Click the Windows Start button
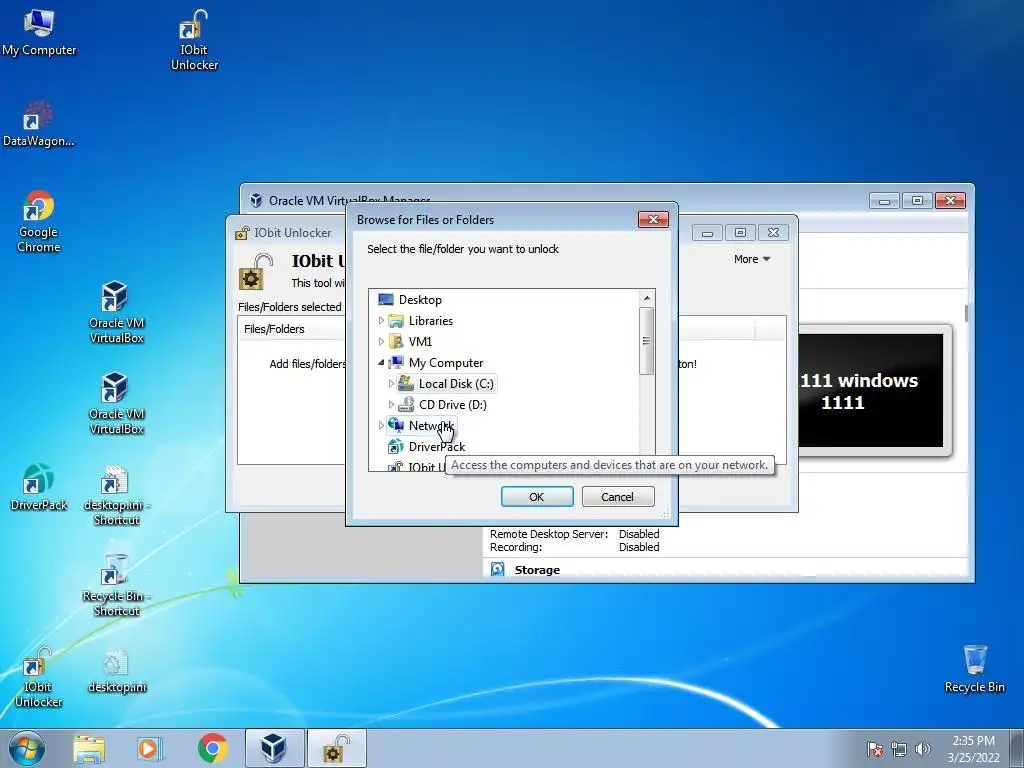The height and width of the screenshot is (768, 1024). pyautogui.click(x=27, y=748)
